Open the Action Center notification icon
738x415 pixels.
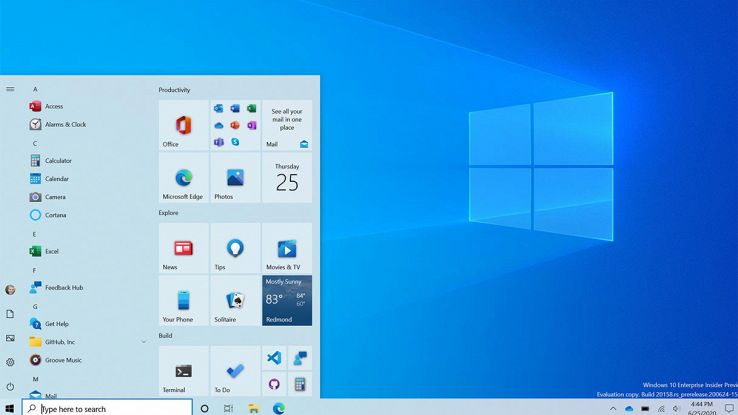point(729,408)
